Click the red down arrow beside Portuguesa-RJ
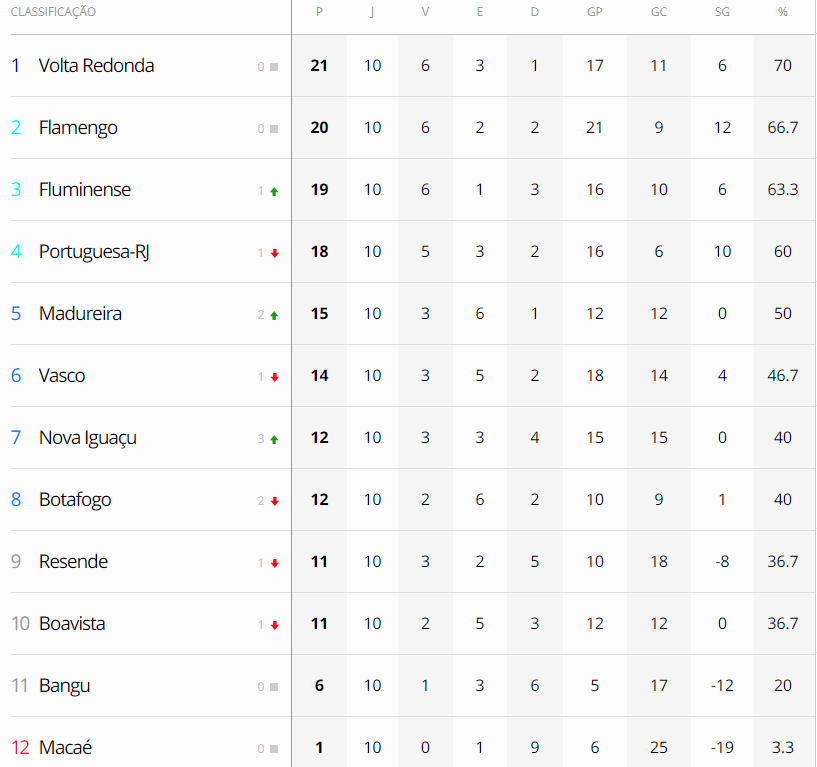 point(274,253)
